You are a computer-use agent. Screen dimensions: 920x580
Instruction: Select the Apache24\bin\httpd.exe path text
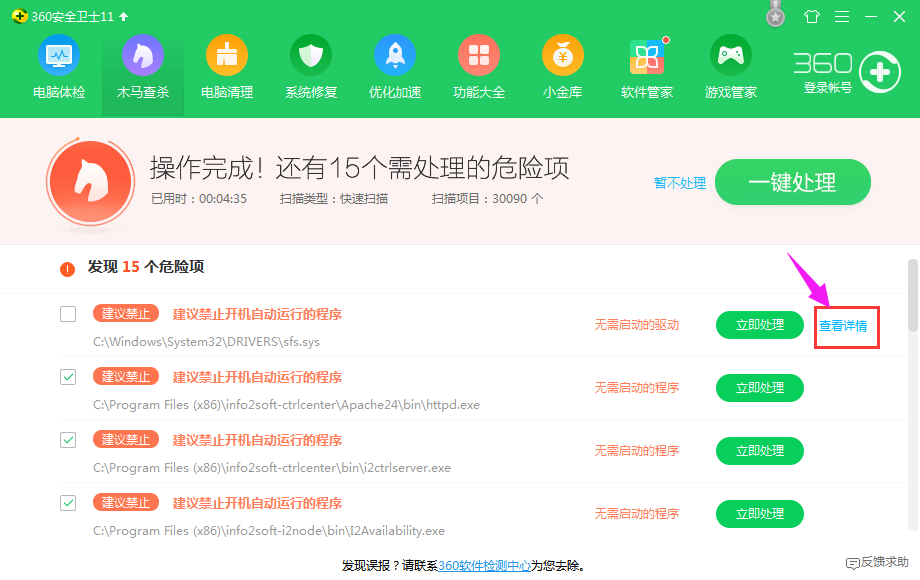coord(286,405)
